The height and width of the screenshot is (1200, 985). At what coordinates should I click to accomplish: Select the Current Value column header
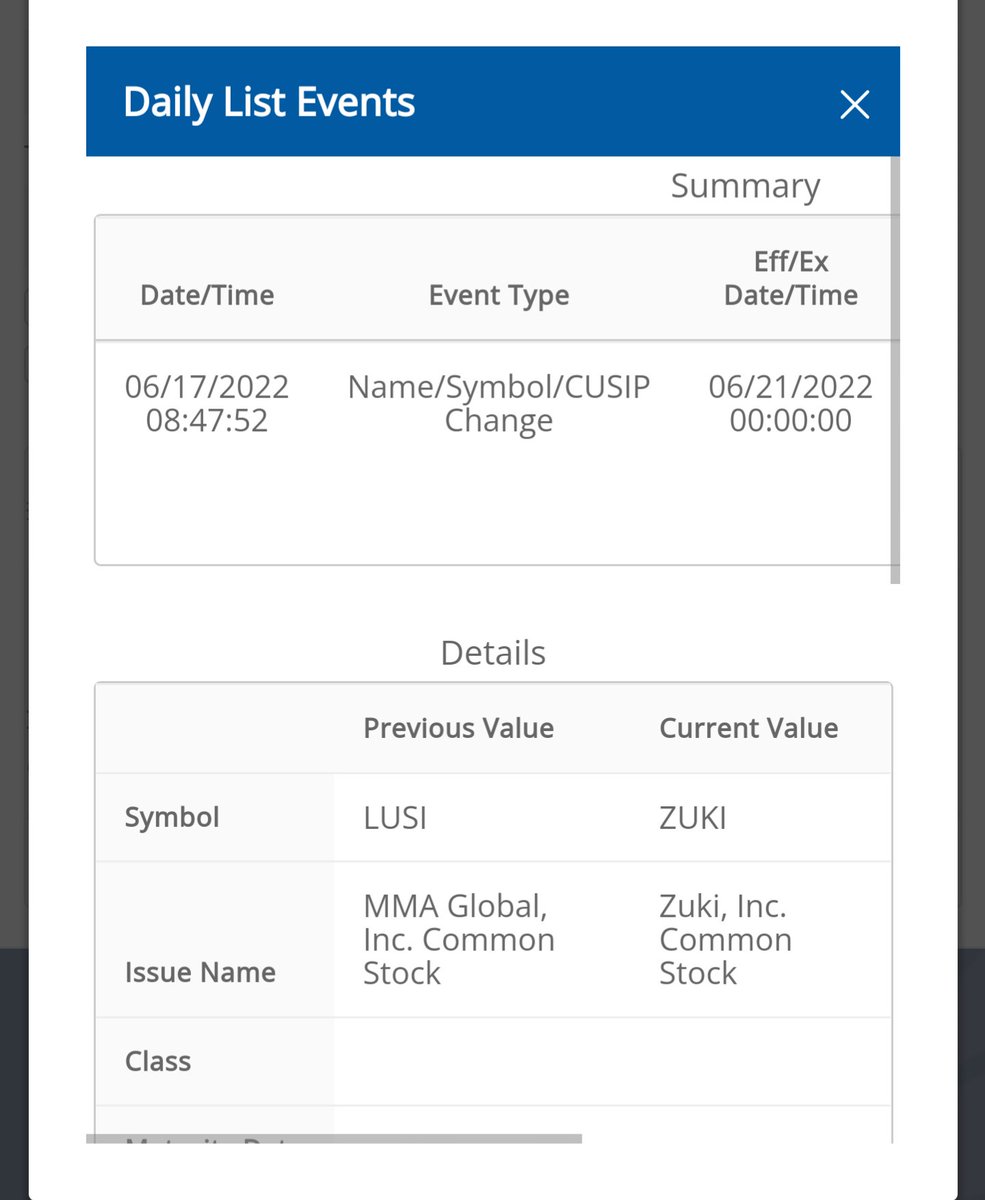point(749,727)
